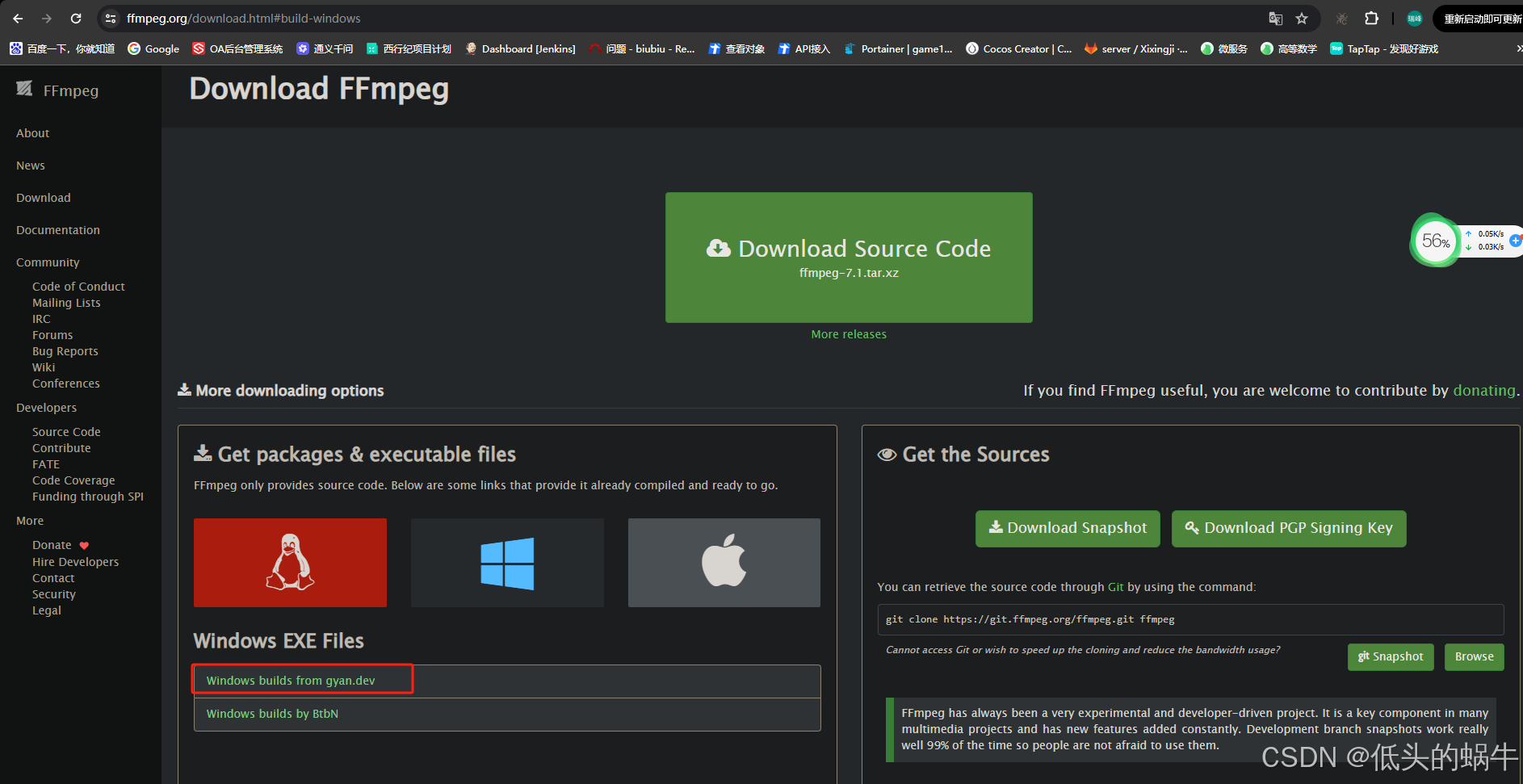Open the More releases link
Viewport: 1523px width, 784px height.
click(849, 334)
